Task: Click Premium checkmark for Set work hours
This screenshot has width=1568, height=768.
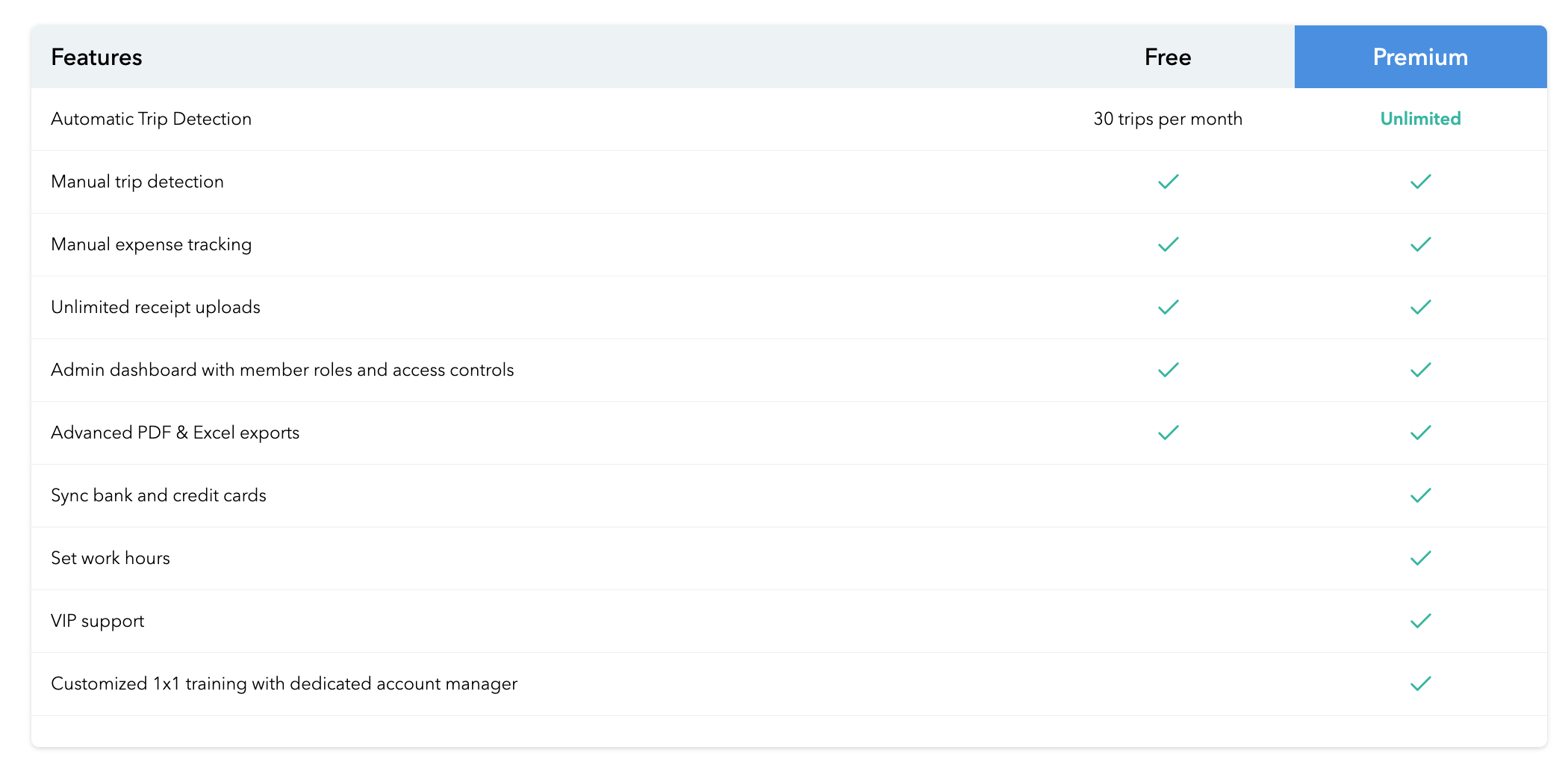Action: (x=1420, y=558)
